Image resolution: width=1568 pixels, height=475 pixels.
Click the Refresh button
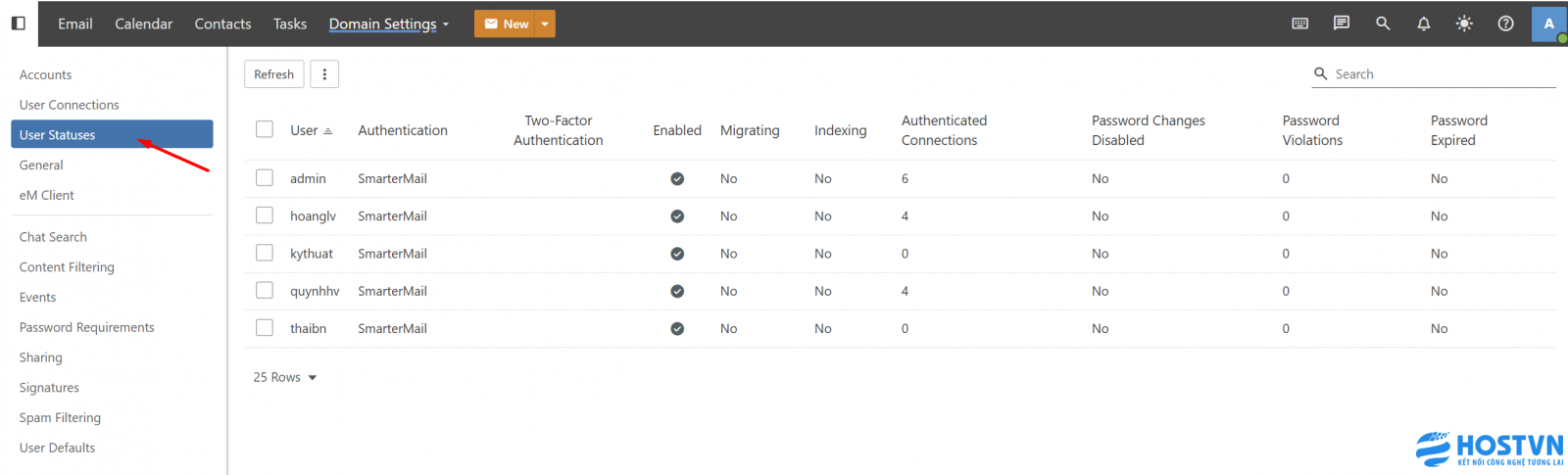(273, 74)
